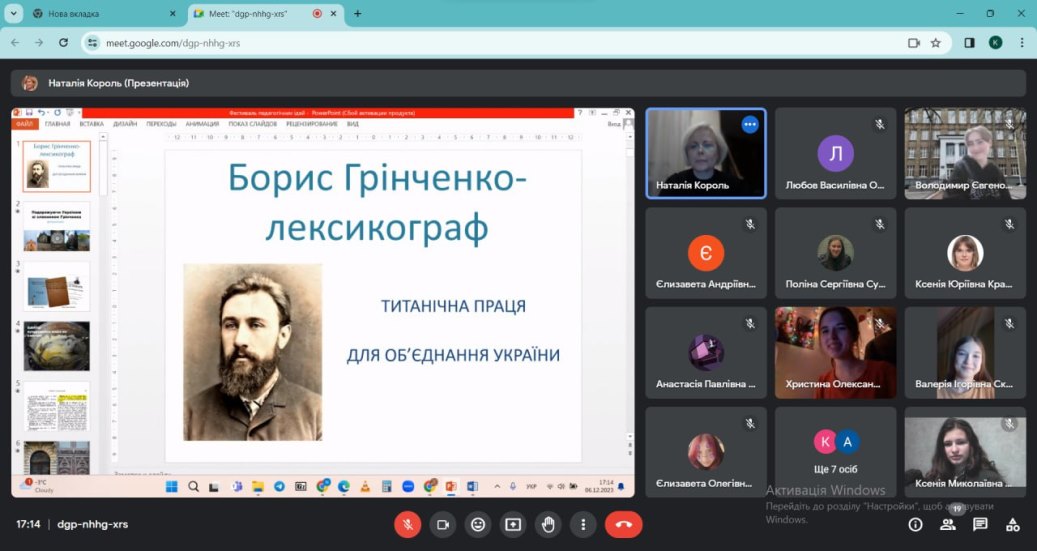View site information icon in address bar
Screen dimensions: 1037x551
(x=93, y=43)
